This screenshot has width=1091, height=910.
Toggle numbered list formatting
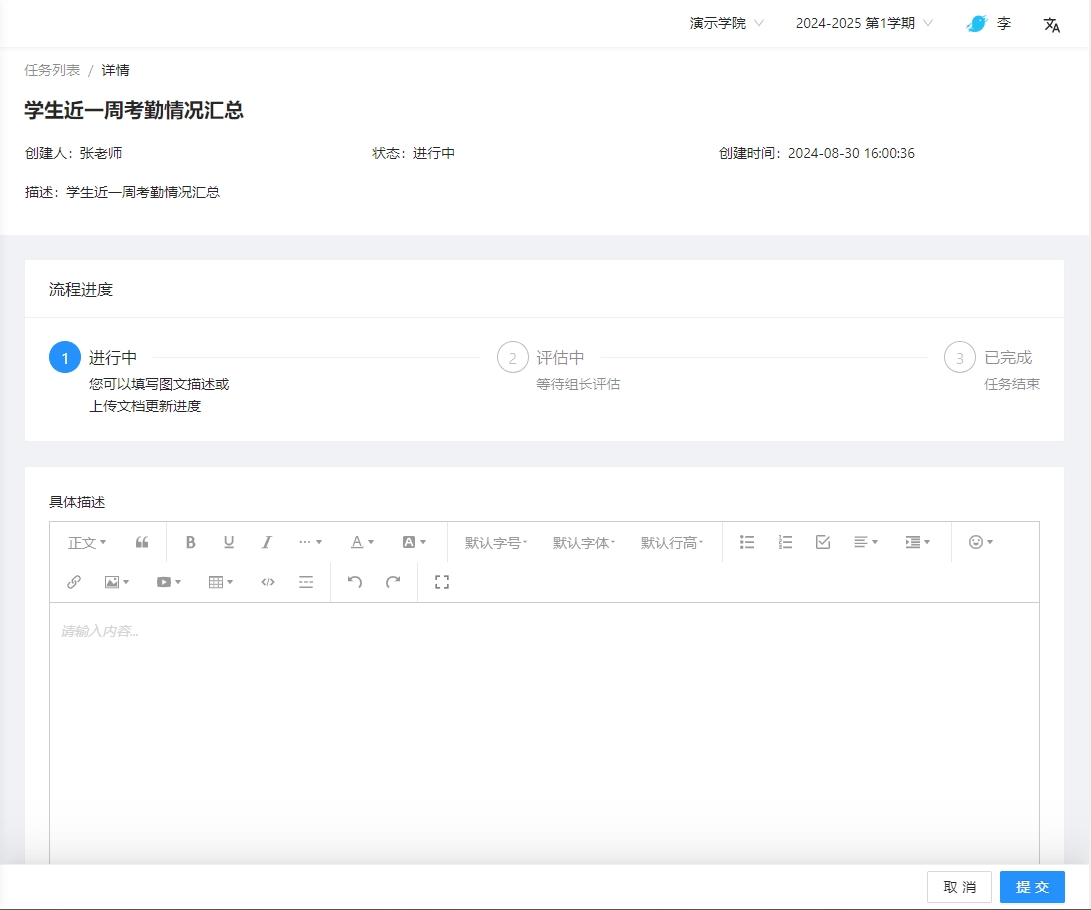(785, 542)
